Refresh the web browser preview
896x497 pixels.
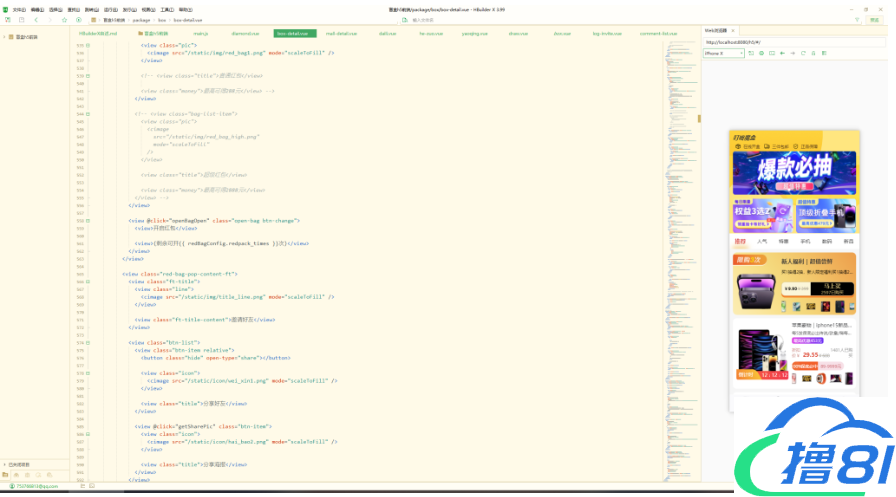(802, 53)
